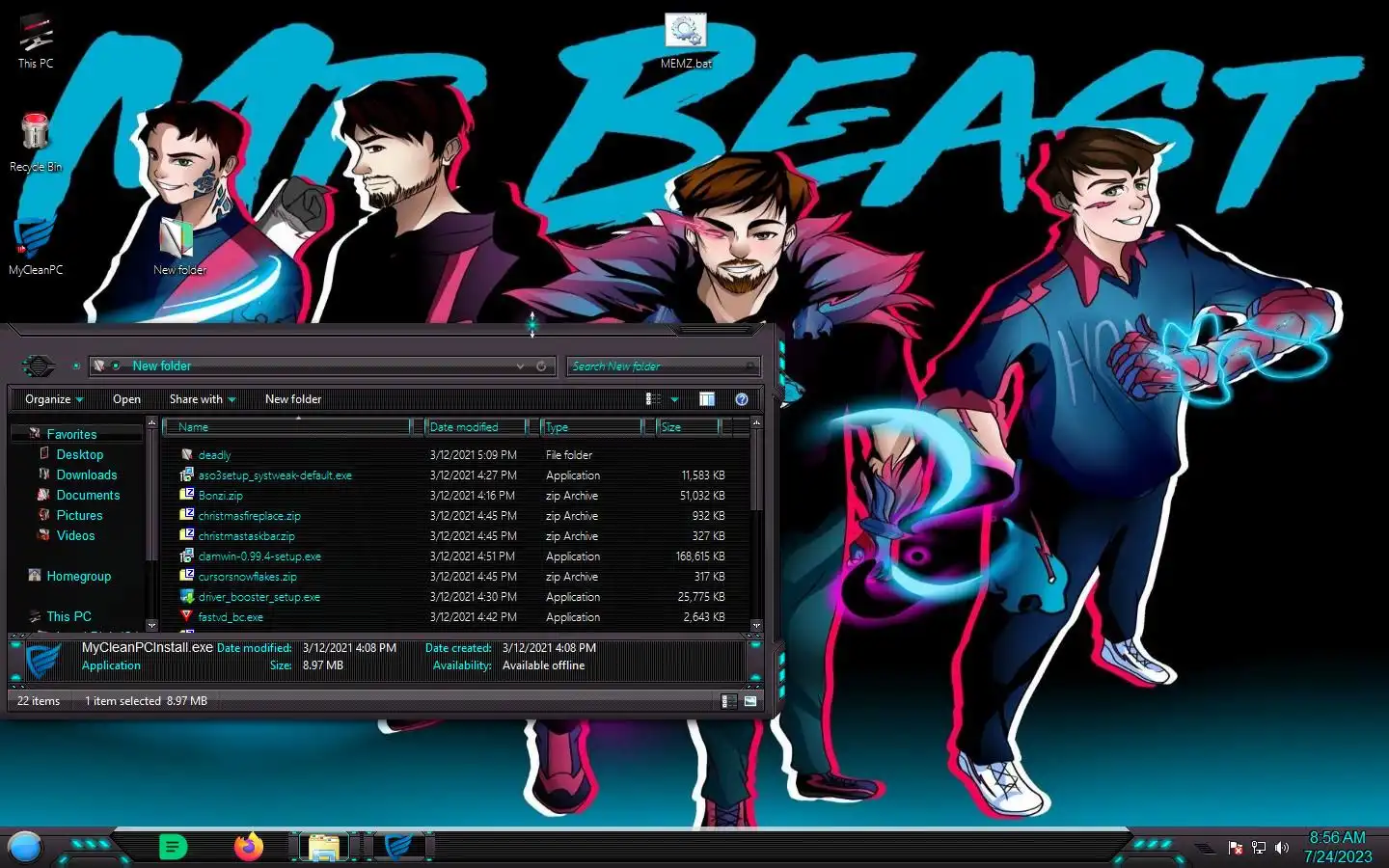Open the Start orb button
The height and width of the screenshot is (868, 1389).
tap(25, 847)
